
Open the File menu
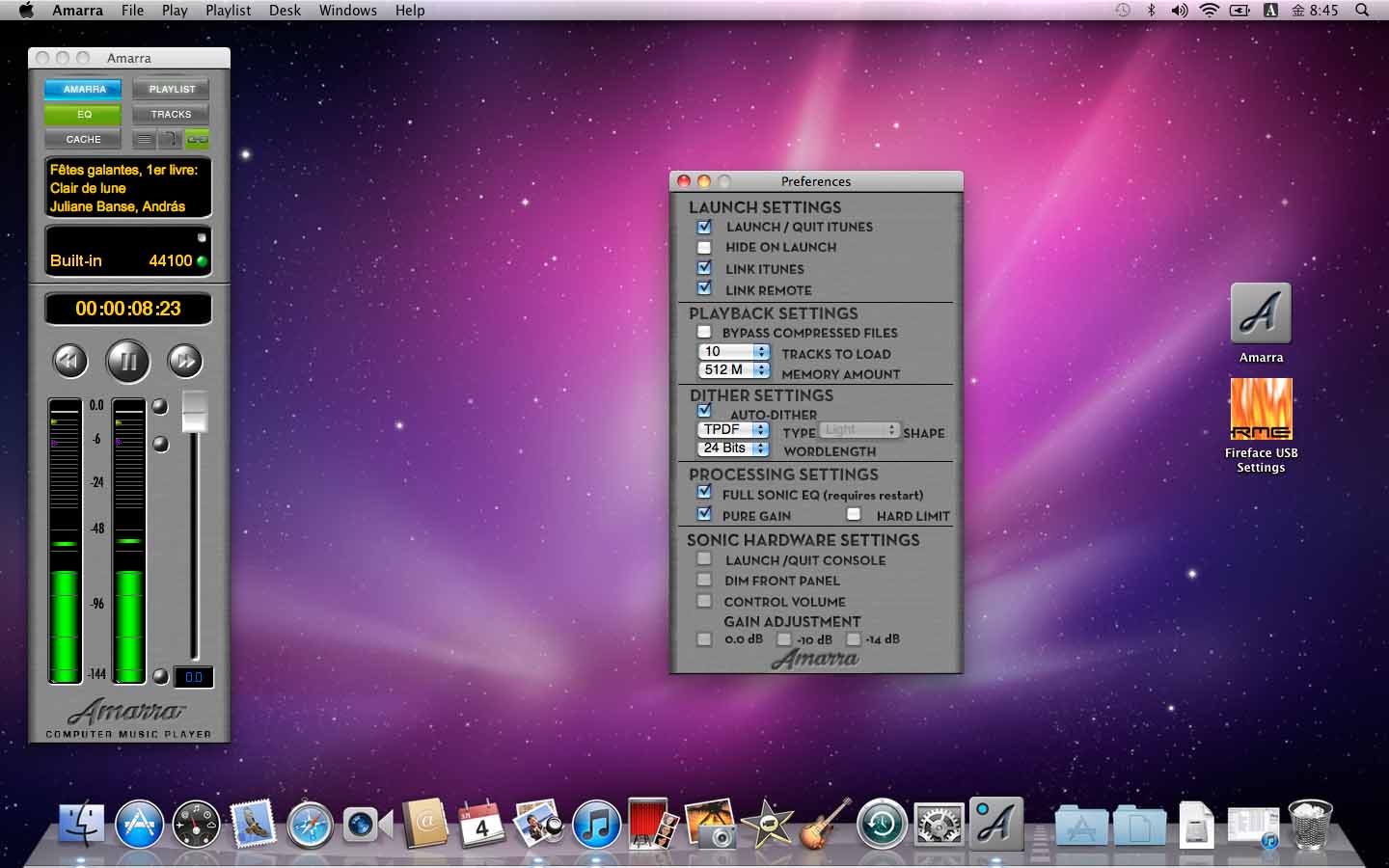click(x=132, y=10)
